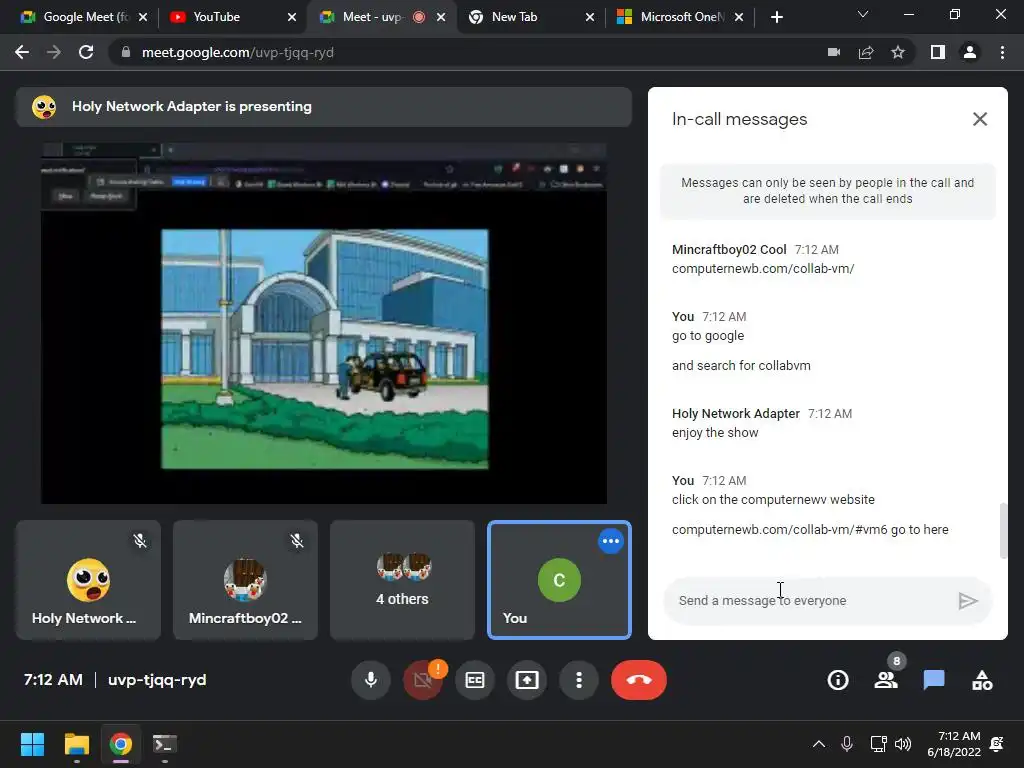Image resolution: width=1024 pixels, height=768 pixels.
Task: Click the send message arrow icon
Action: click(x=968, y=600)
